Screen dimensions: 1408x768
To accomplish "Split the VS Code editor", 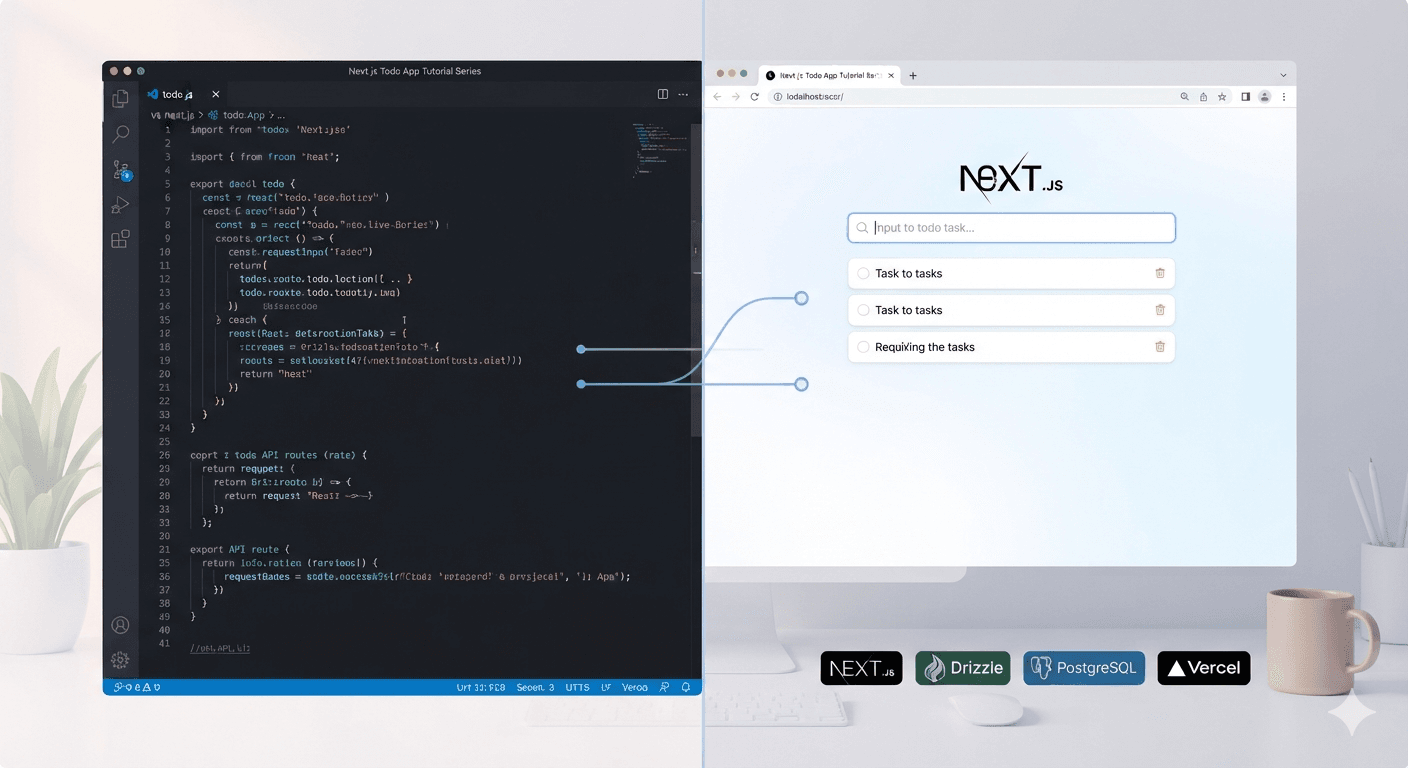I will pyautogui.click(x=663, y=94).
